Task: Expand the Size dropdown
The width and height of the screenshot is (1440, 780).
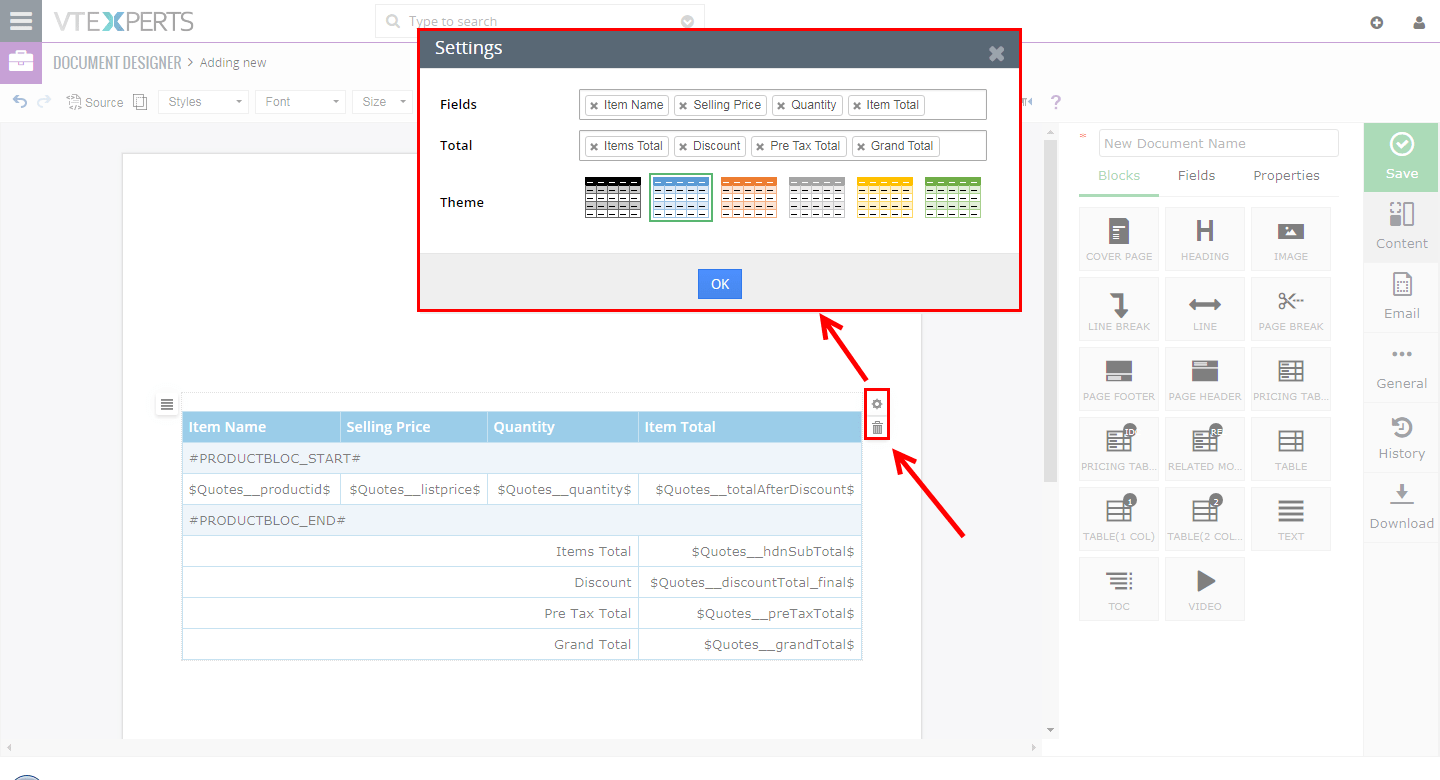Action: coord(381,101)
